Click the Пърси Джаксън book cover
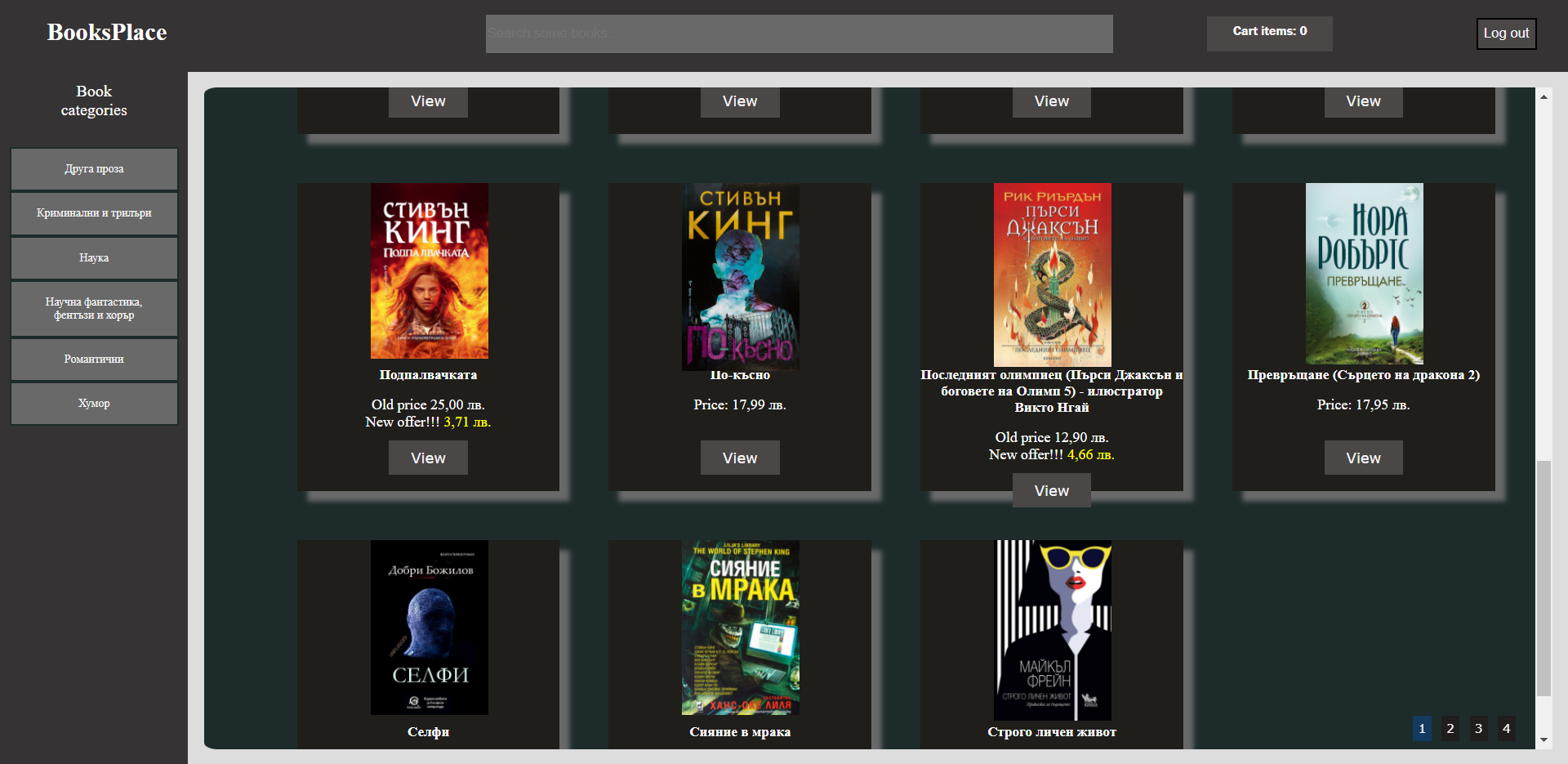This screenshot has height=764, width=1568. 1053,275
